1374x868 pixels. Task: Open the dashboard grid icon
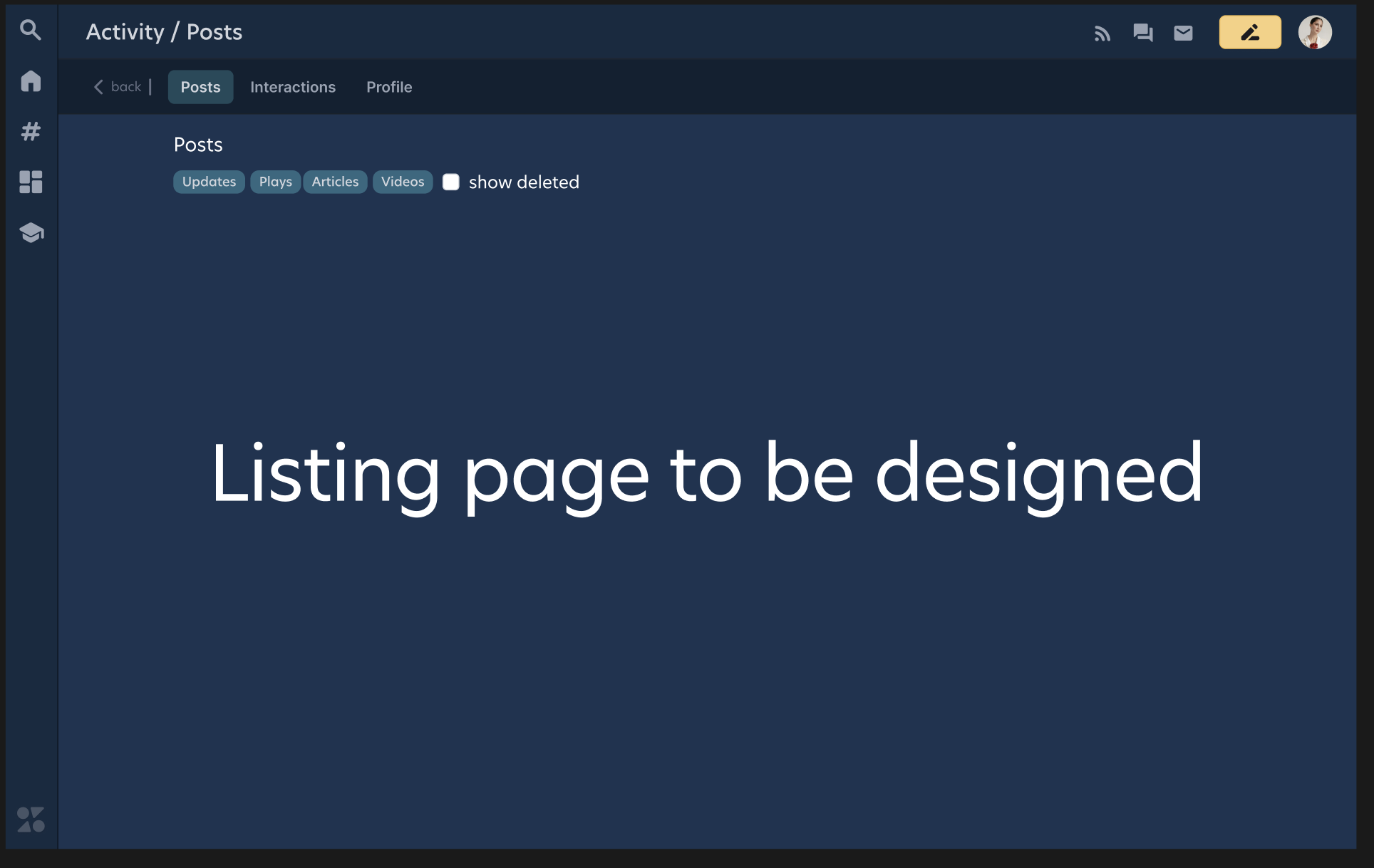point(30,182)
